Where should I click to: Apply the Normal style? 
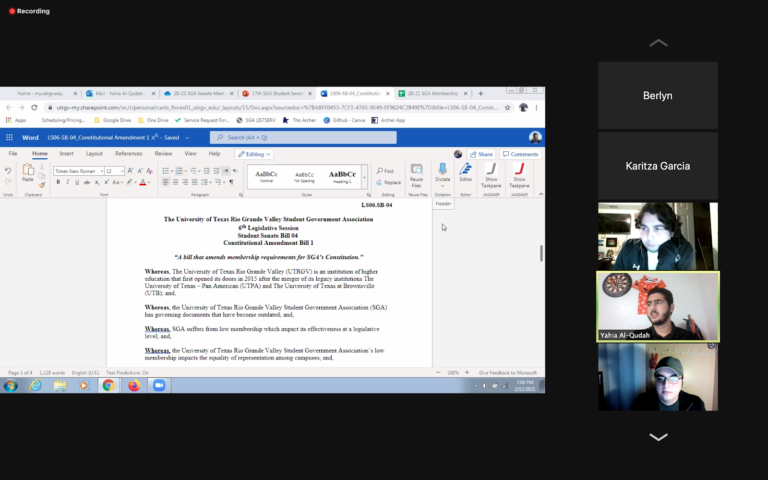point(266,177)
